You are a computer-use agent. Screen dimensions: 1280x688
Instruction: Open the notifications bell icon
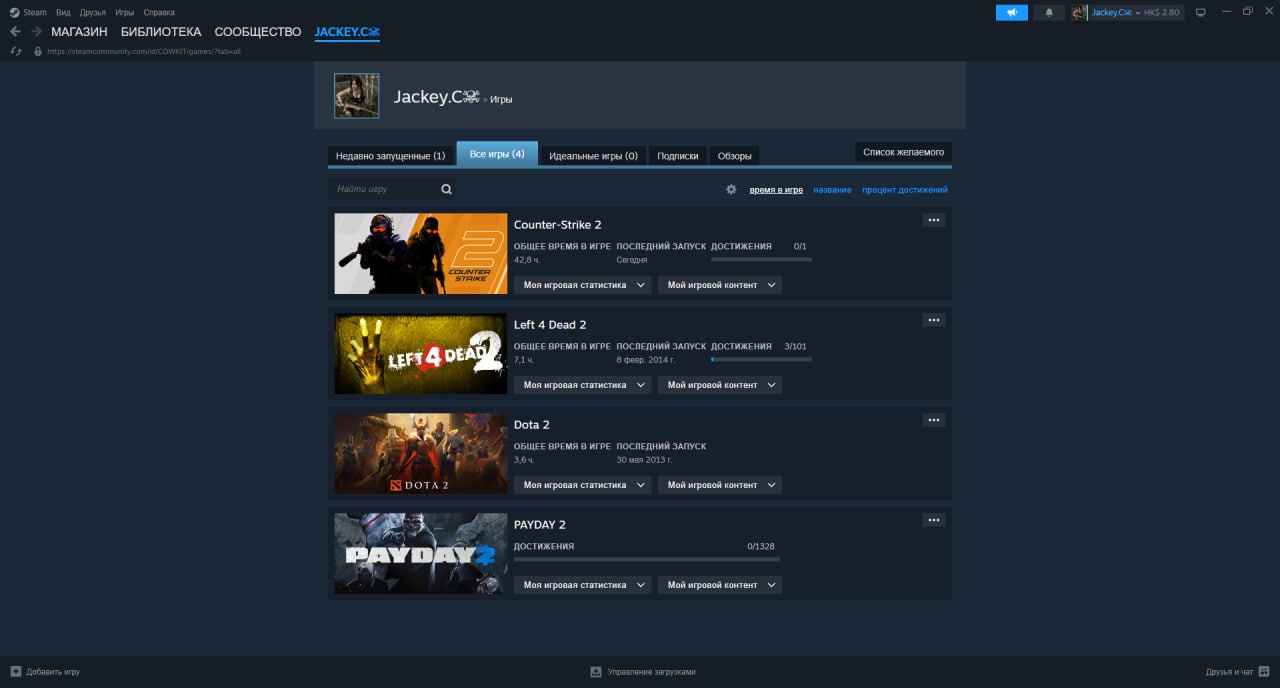(1049, 13)
